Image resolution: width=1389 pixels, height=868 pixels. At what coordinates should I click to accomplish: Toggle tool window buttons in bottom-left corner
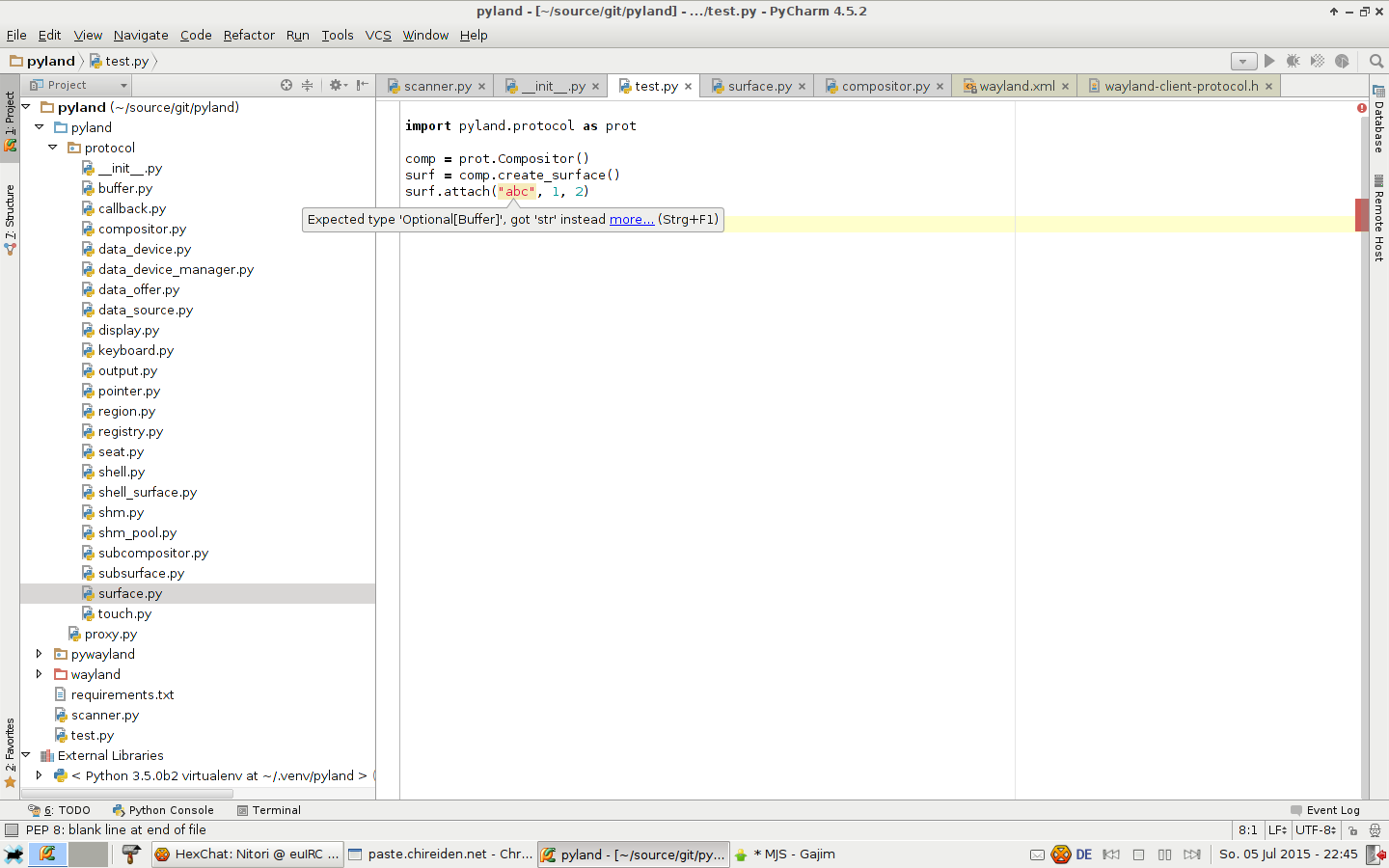pyautogui.click(x=11, y=830)
